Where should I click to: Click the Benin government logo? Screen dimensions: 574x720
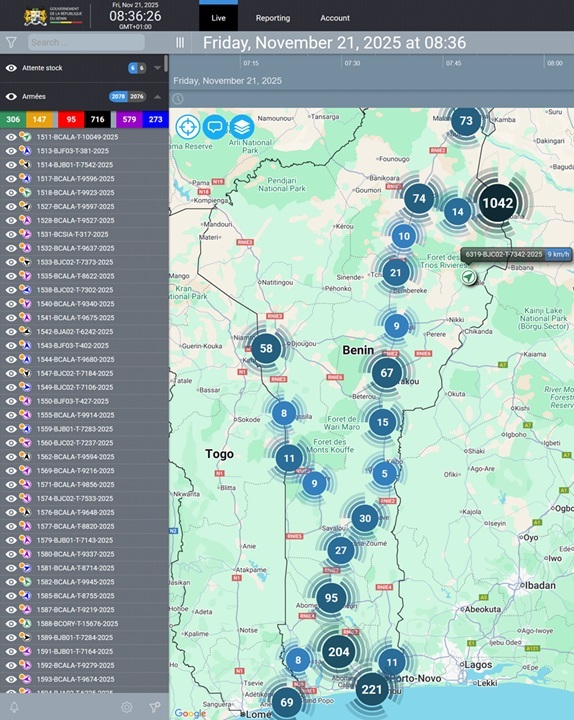(x=53, y=16)
